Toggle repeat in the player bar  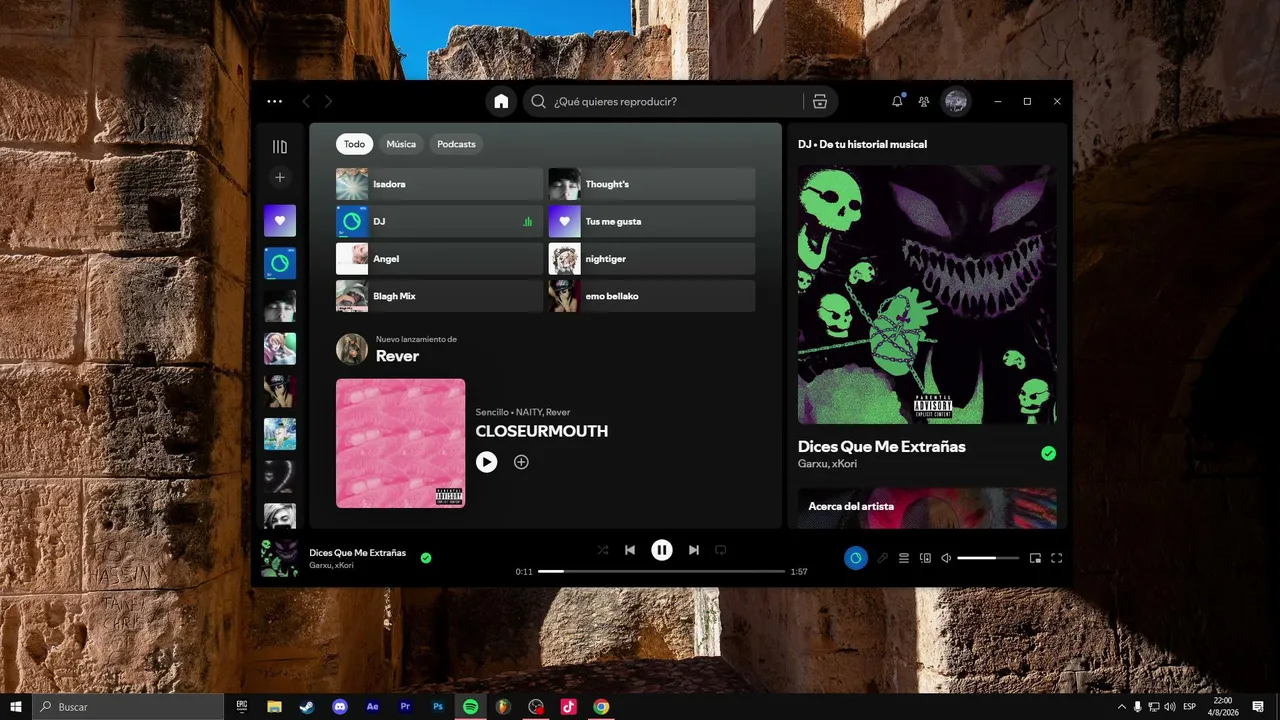tap(720, 550)
